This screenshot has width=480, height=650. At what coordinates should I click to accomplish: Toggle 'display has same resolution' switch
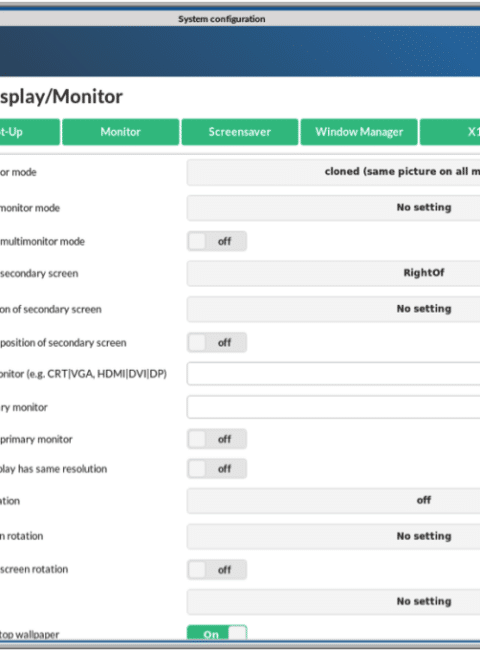point(217,469)
